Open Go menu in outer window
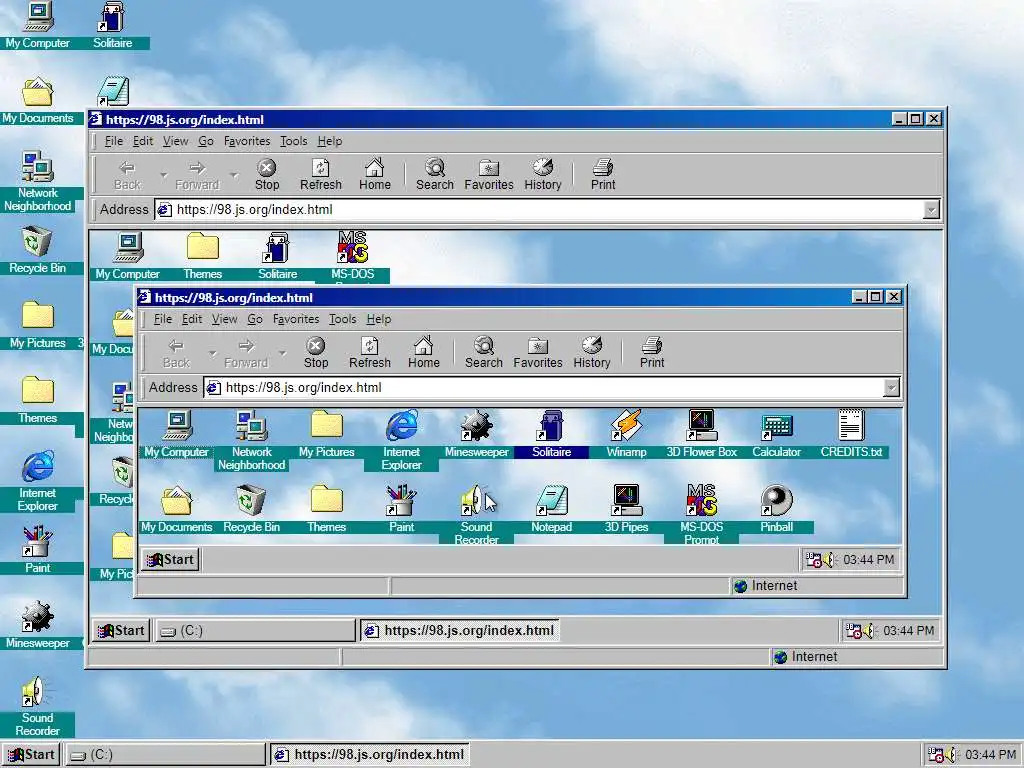 pyautogui.click(x=206, y=141)
